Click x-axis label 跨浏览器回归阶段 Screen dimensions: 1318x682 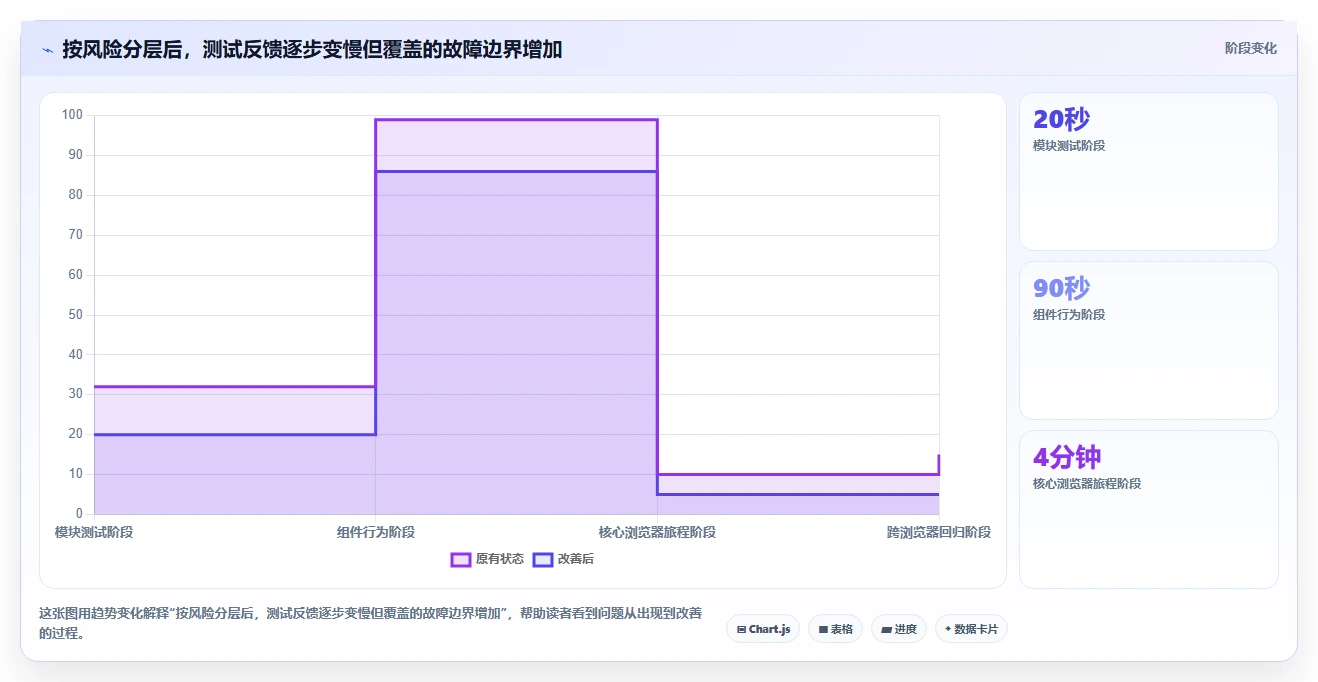pyautogui.click(x=939, y=532)
